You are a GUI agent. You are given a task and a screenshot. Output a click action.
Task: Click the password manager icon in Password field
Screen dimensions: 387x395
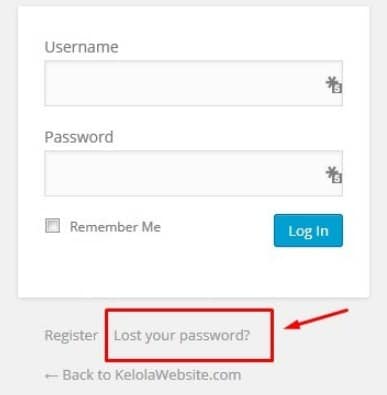coord(334,175)
